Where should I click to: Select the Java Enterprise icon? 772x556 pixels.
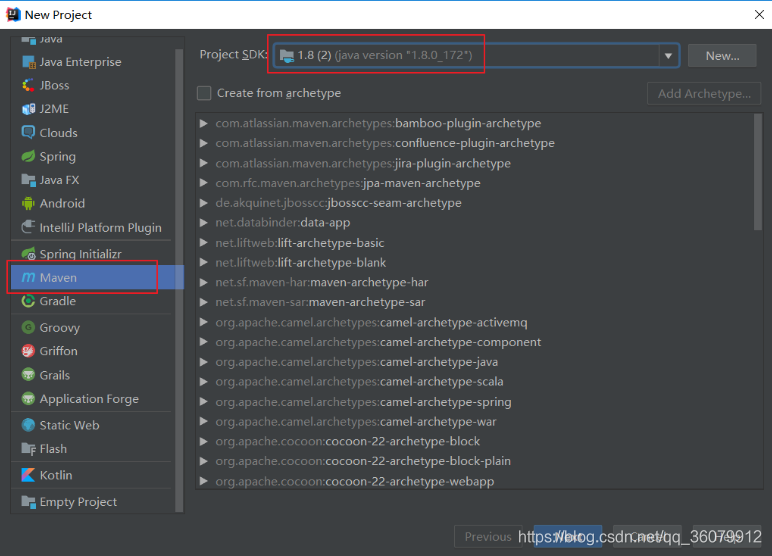click(x=29, y=62)
